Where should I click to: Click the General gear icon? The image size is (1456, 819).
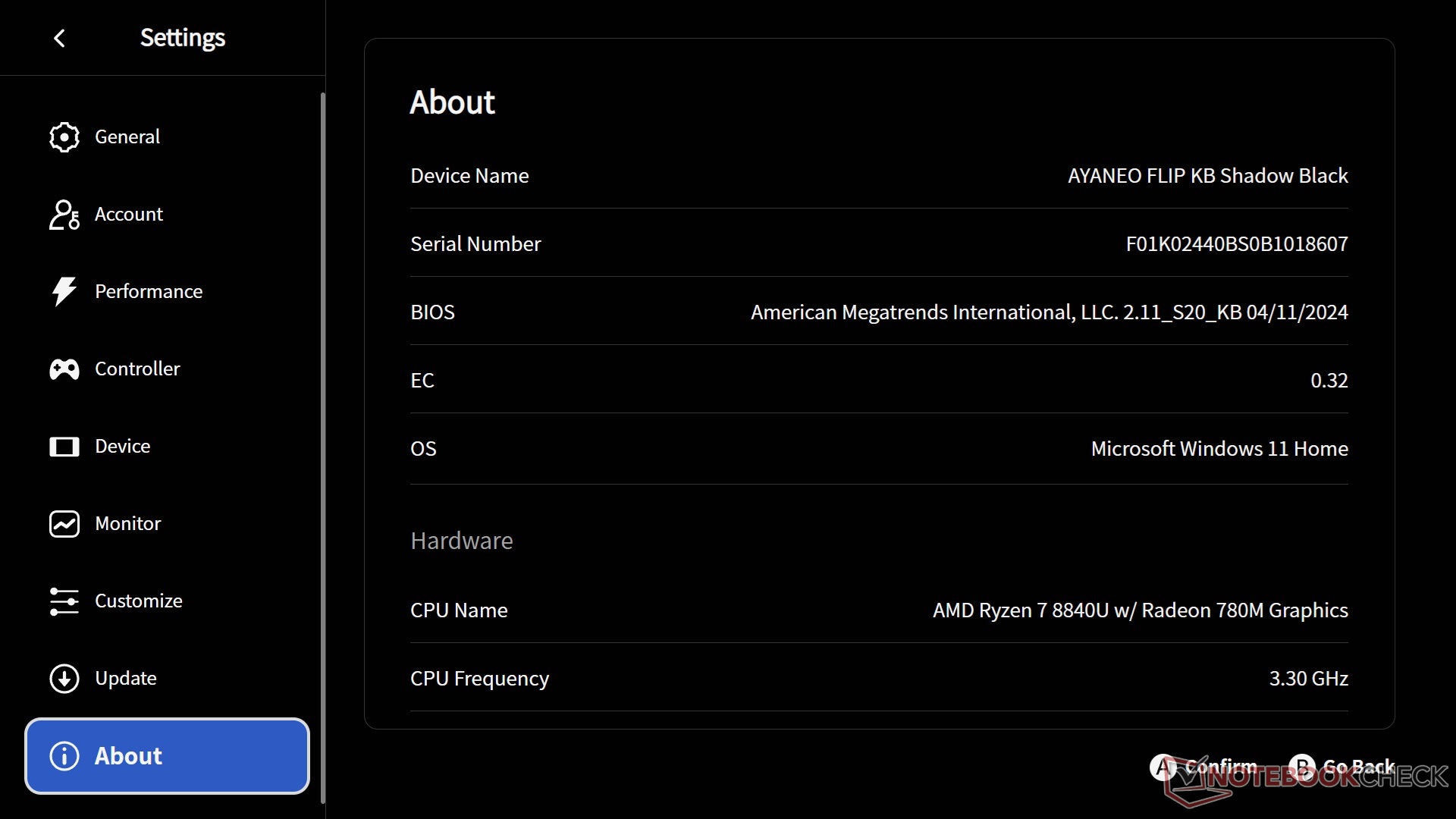[64, 137]
